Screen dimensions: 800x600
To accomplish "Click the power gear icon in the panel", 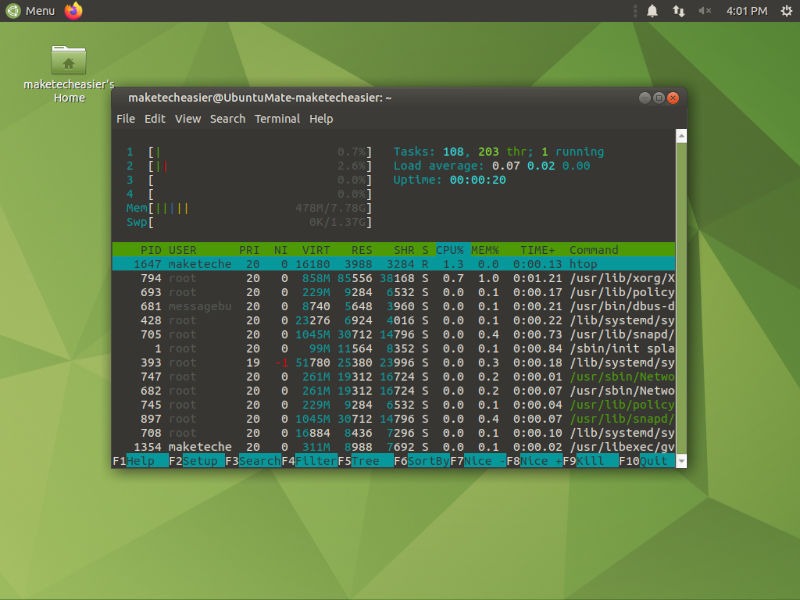I will 786,11.
